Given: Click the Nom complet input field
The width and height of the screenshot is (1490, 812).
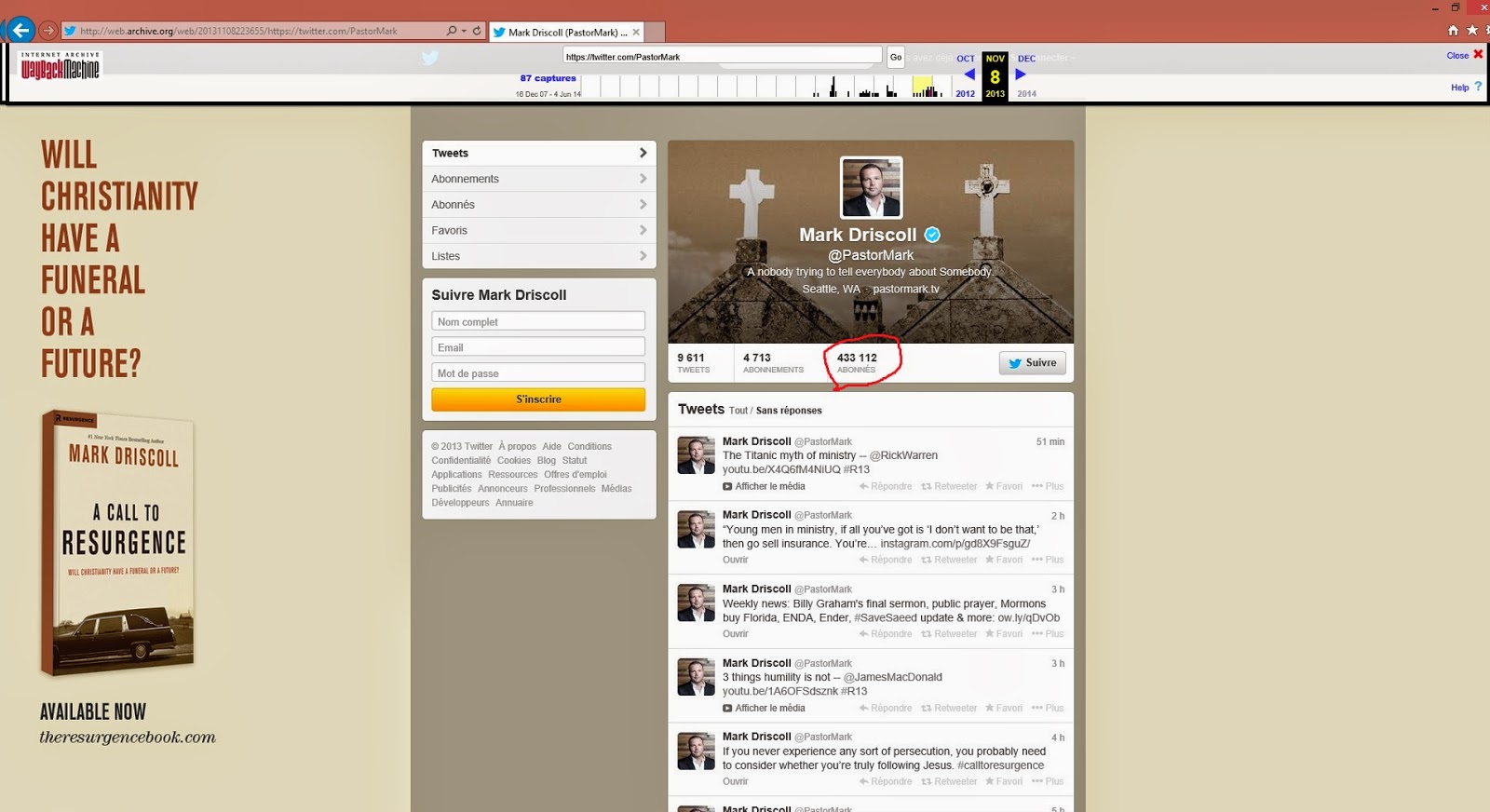Looking at the screenshot, I should (538, 321).
